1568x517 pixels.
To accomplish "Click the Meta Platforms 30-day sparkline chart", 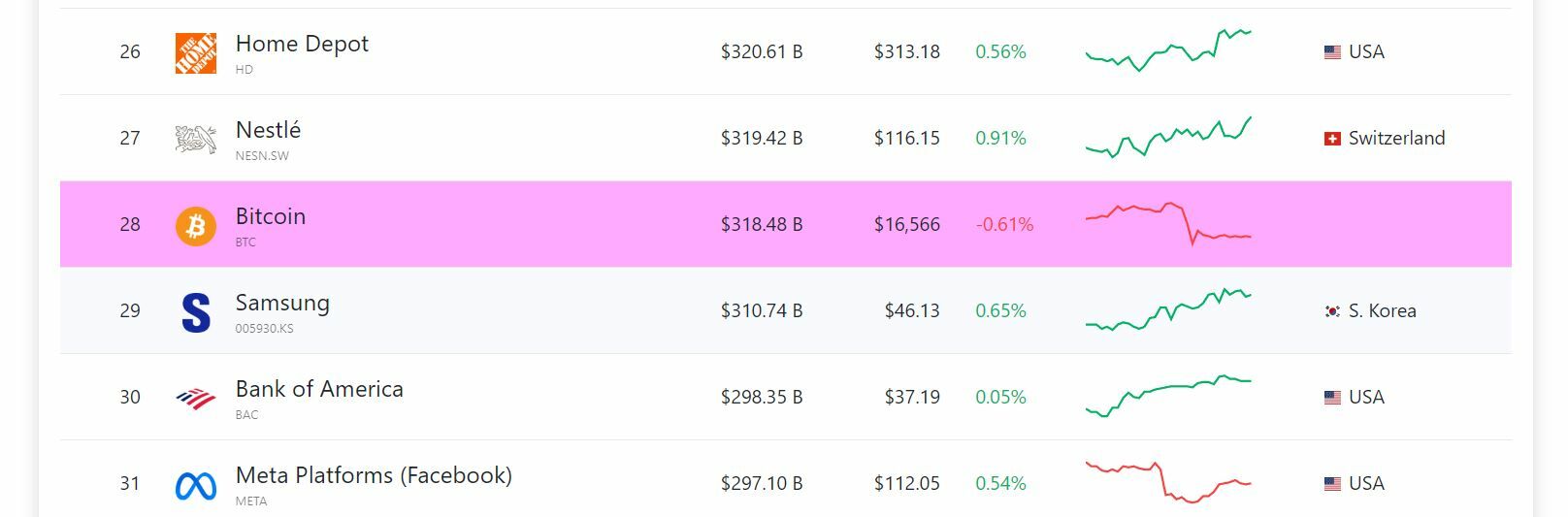I will tap(1168, 482).
